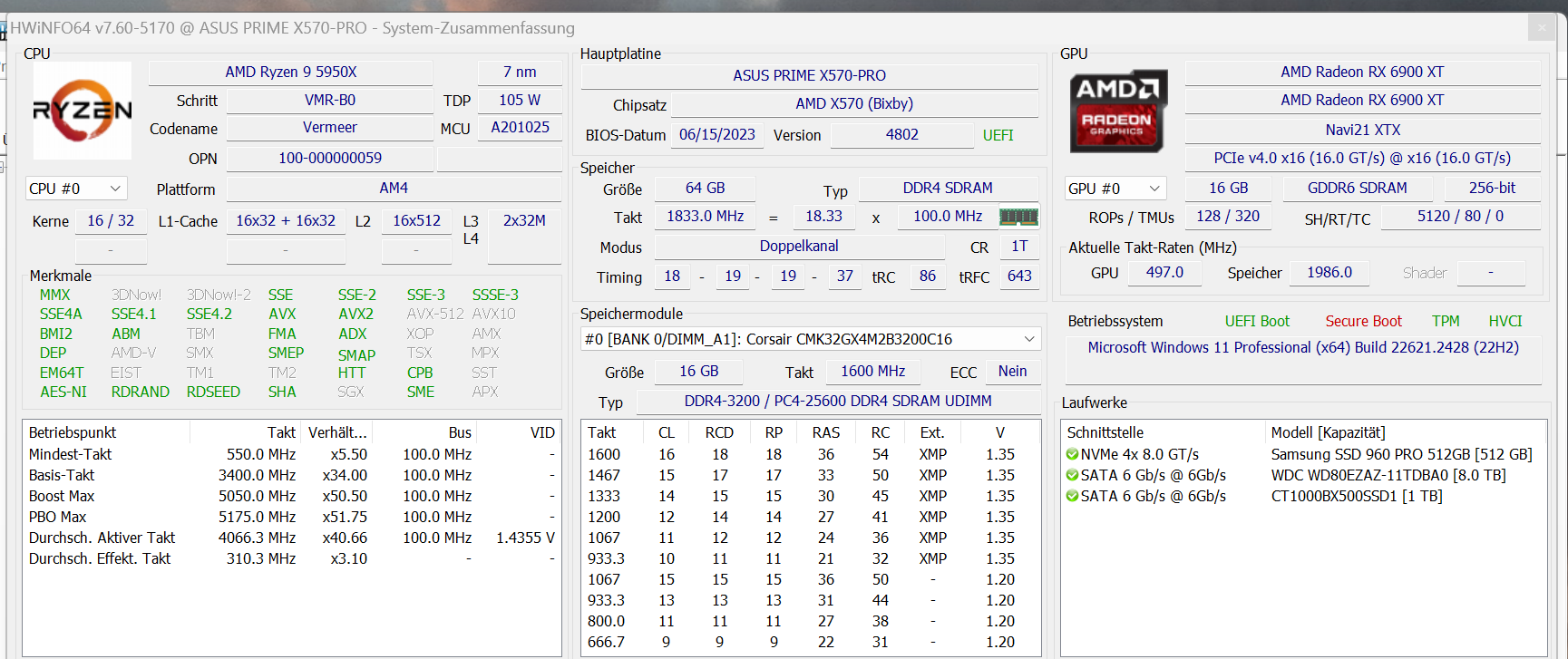Screen dimensions: 1568x659
Task: Click the green memory module icon
Action: [x=1018, y=217]
